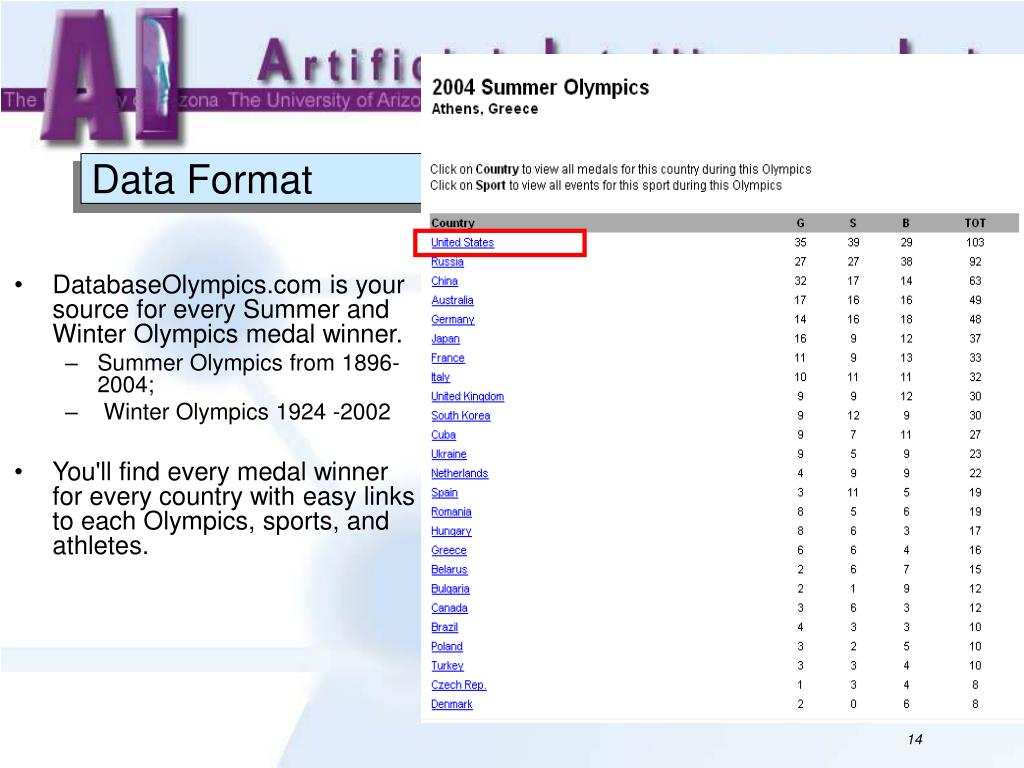The width and height of the screenshot is (1024, 768).
Task: Open the Denmark country link
Action: coord(451,704)
